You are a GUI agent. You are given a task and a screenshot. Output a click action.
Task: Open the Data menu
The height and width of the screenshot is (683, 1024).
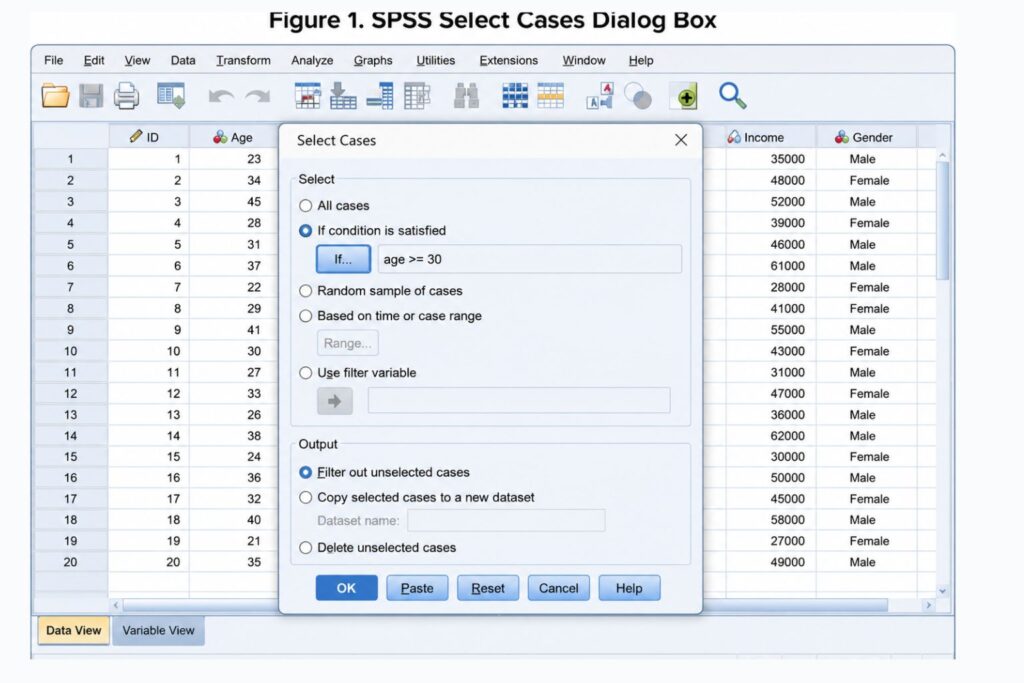click(x=183, y=60)
